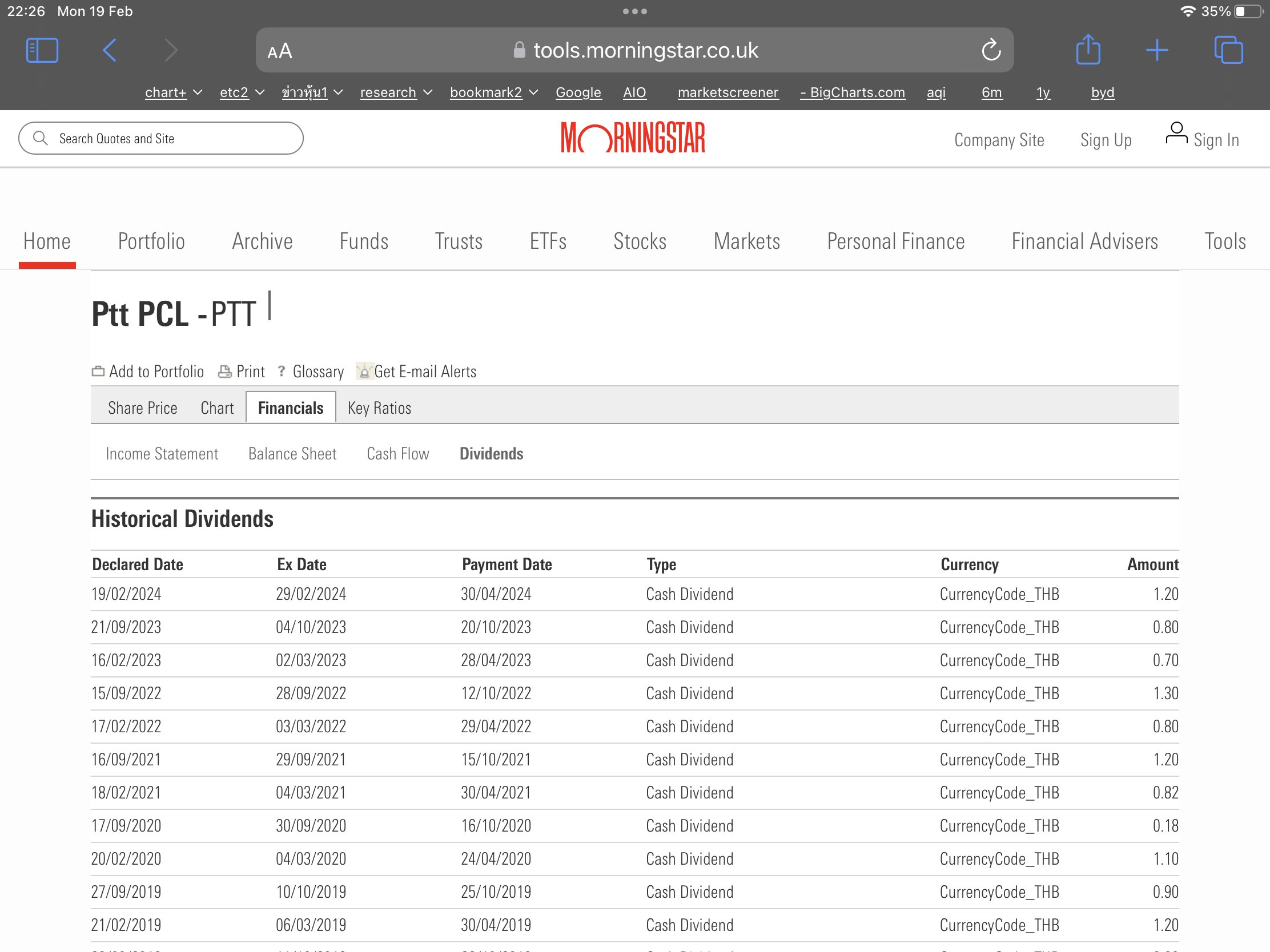Open the ETFs navigation tab

point(548,241)
